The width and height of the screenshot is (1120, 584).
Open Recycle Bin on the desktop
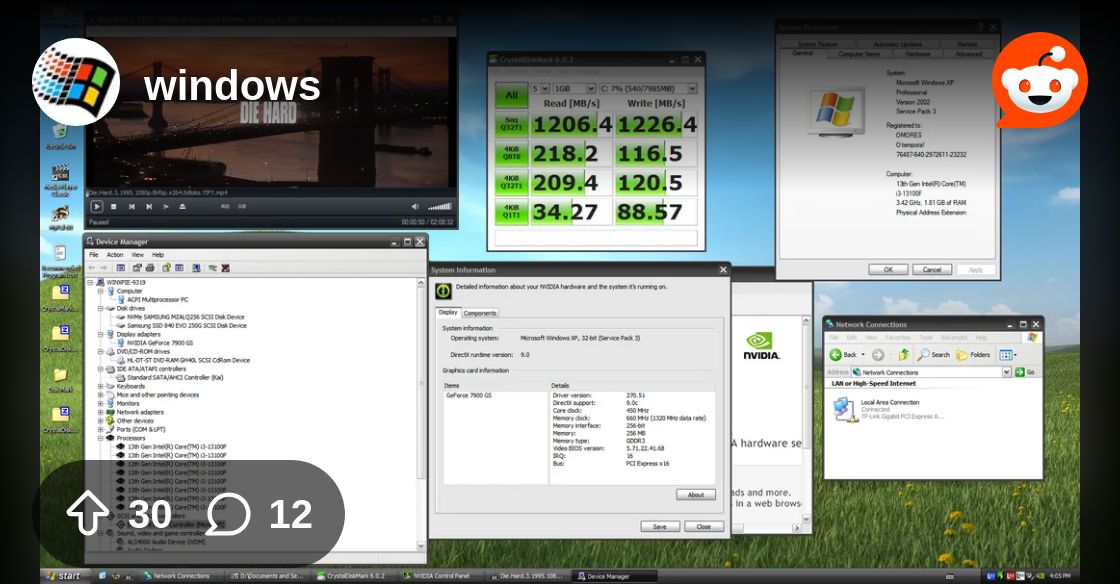click(x=60, y=133)
